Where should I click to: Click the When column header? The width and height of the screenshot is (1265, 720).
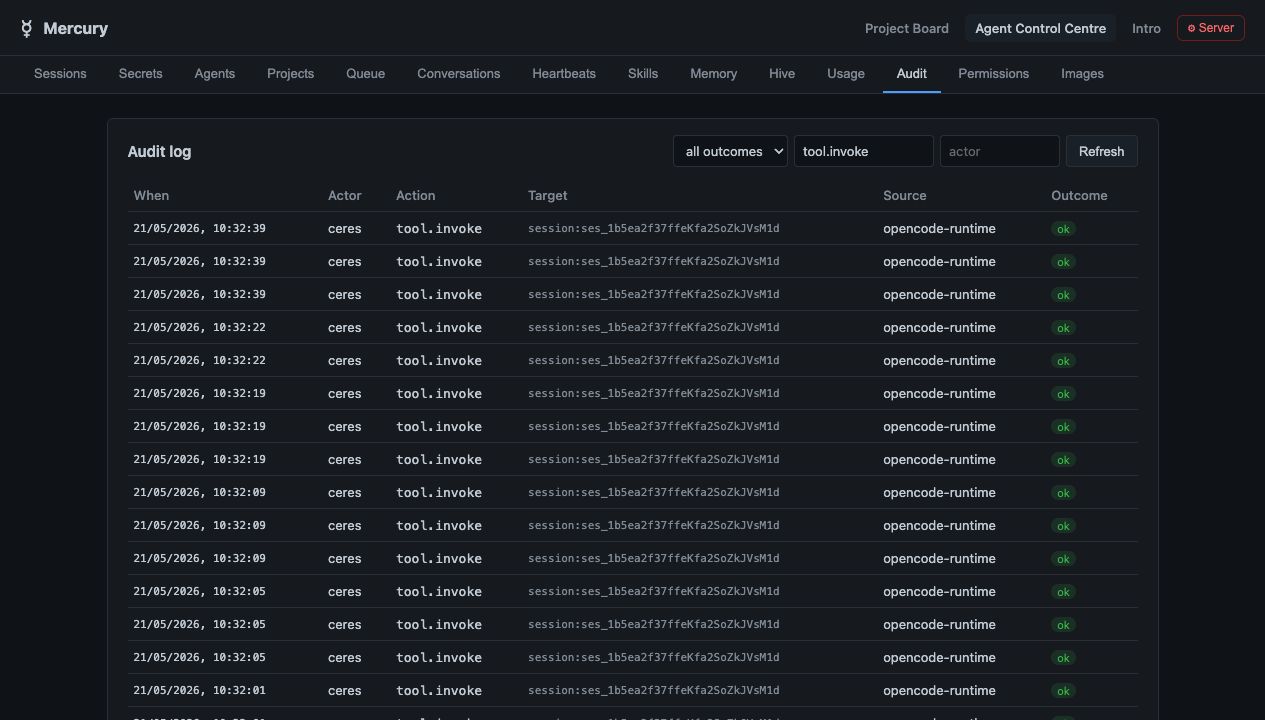pyautogui.click(x=151, y=196)
